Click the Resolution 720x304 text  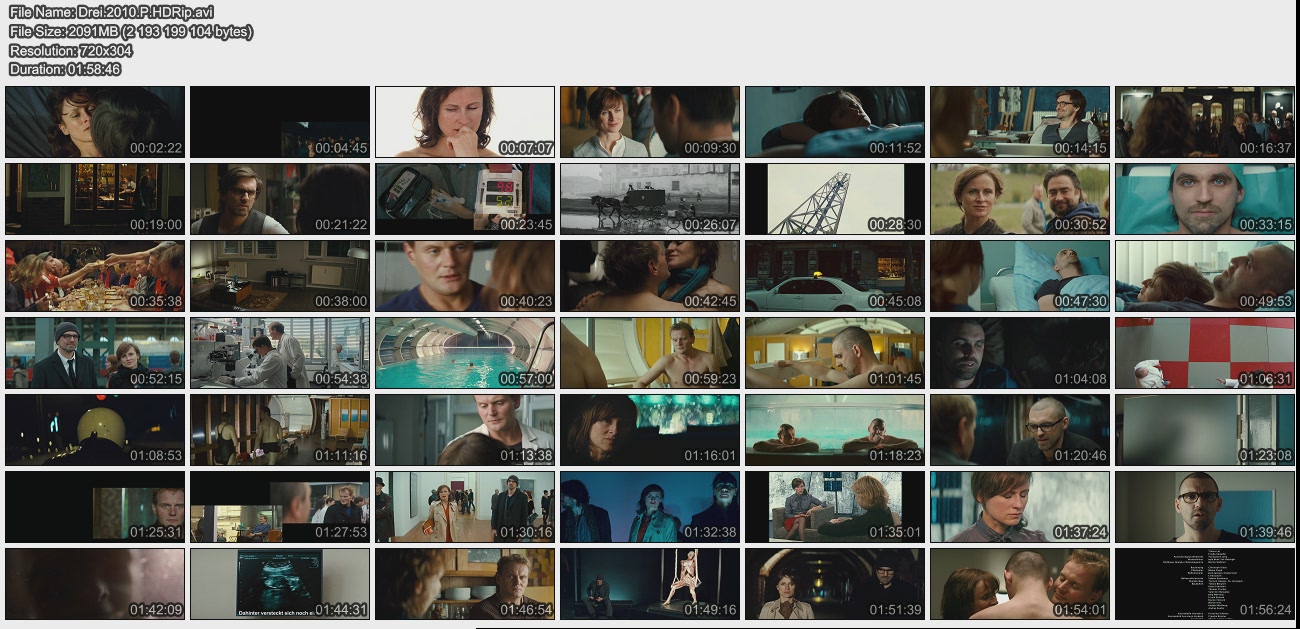[x=70, y=50]
